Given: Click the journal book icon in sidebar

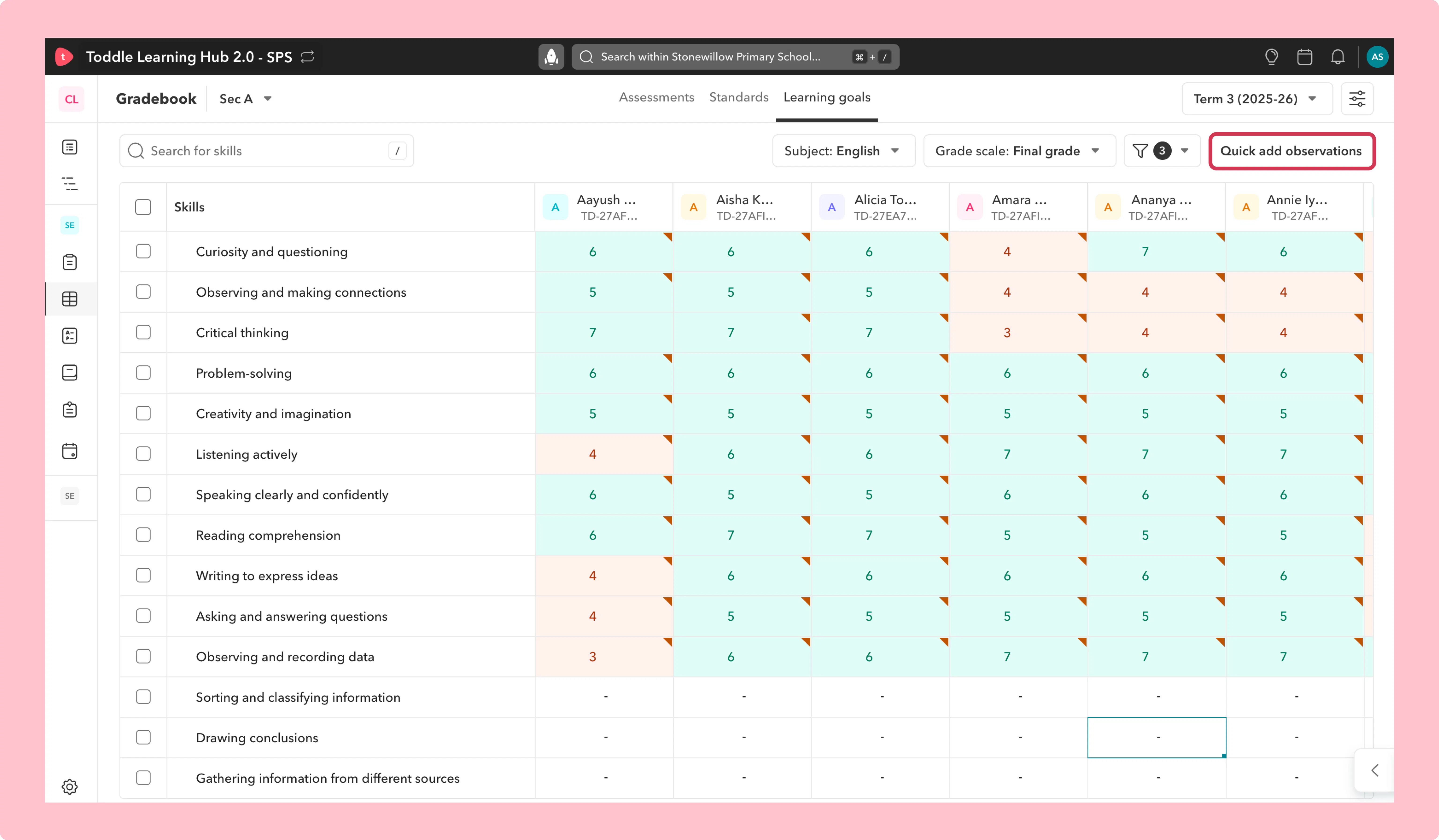Looking at the screenshot, I should pos(70,373).
